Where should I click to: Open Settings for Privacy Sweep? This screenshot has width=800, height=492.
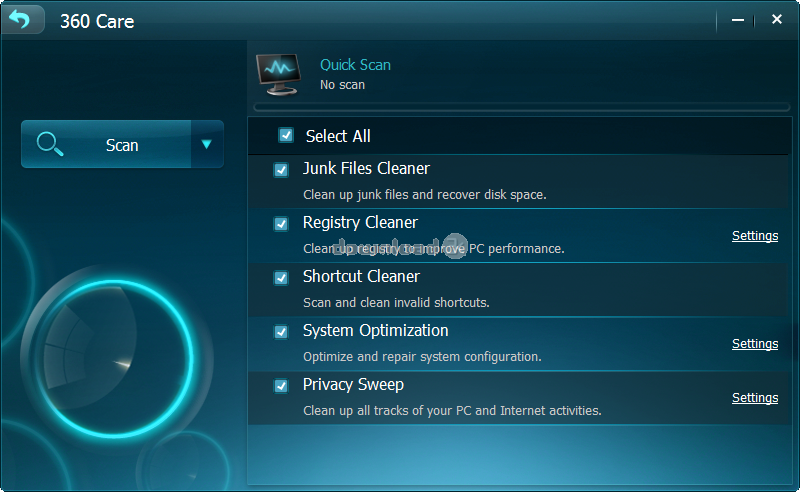pos(755,398)
